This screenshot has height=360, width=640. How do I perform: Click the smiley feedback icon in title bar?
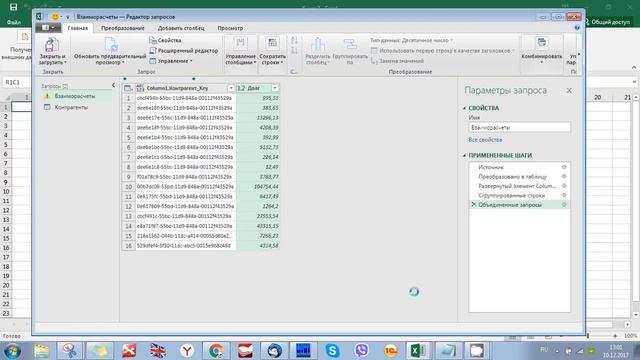55,17
